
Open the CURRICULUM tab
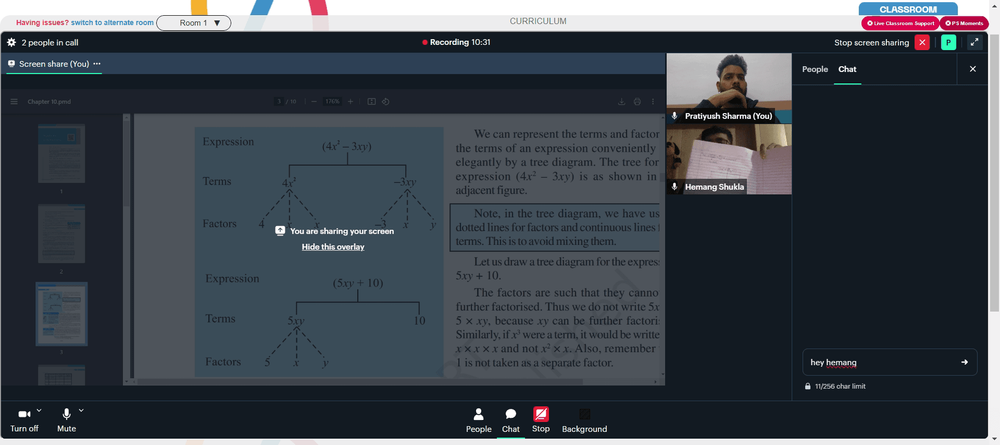point(538,21)
